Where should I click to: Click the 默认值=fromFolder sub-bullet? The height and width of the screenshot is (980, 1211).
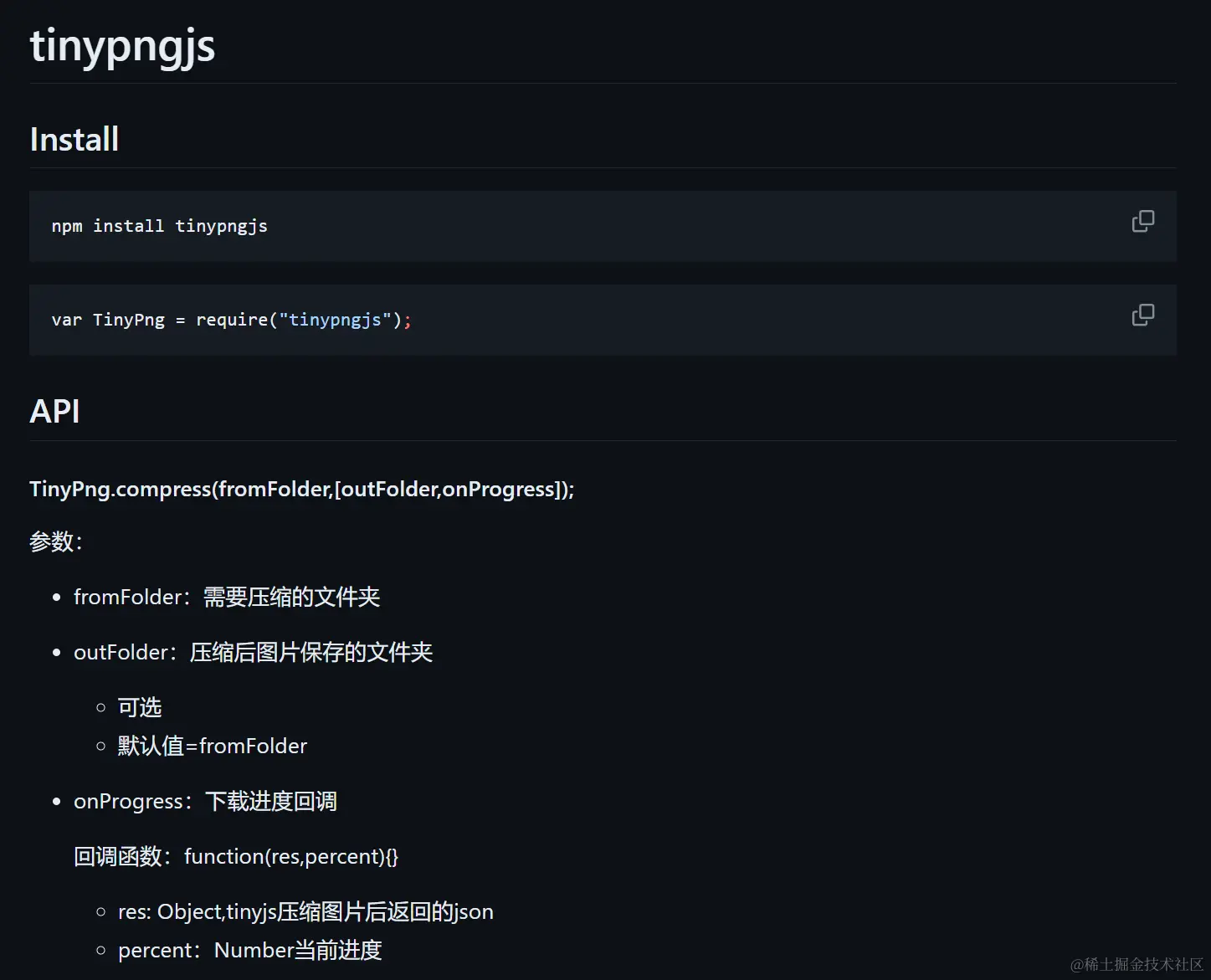click(213, 746)
